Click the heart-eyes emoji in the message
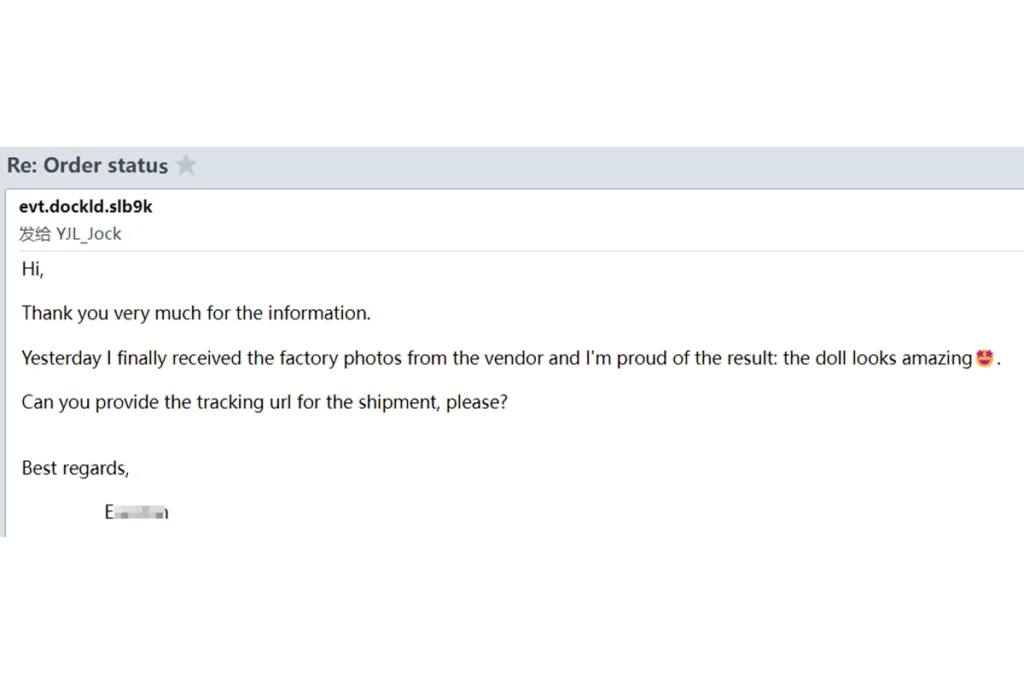 click(x=984, y=358)
